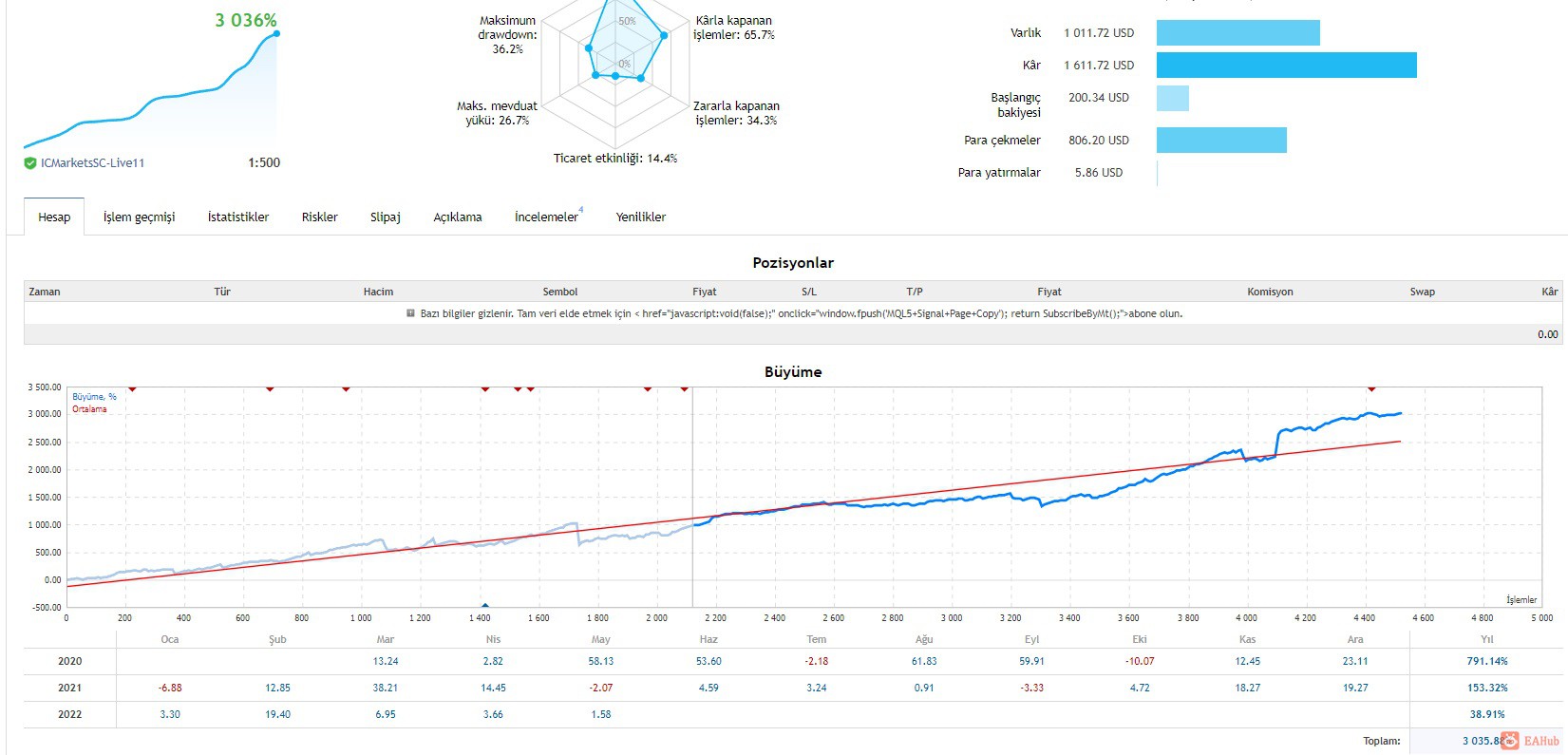Screen dimensions: 1568x755
Task: Click the EAHub logo watermark
Action: click(1530, 741)
